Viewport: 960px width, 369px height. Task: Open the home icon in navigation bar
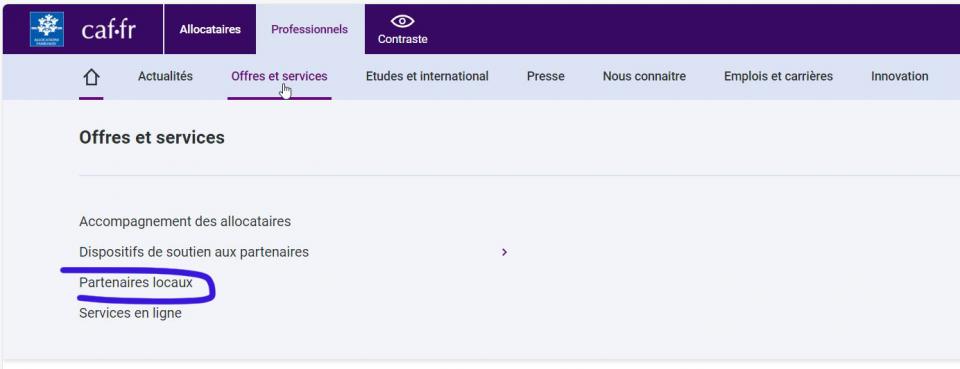pos(91,77)
